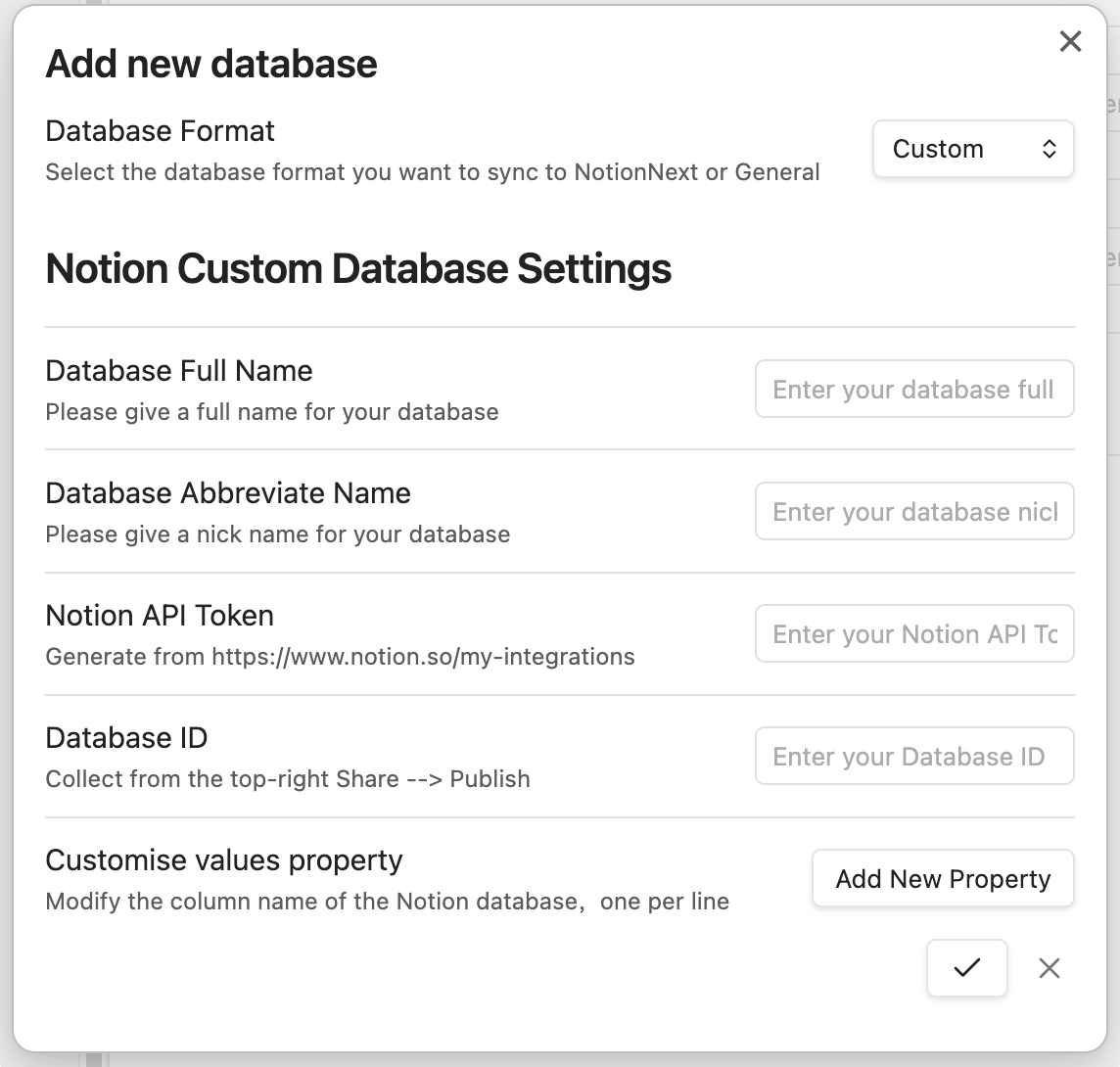Click the 'Add new database' title
Screen dimensions: 1120x1067
(211, 65)
